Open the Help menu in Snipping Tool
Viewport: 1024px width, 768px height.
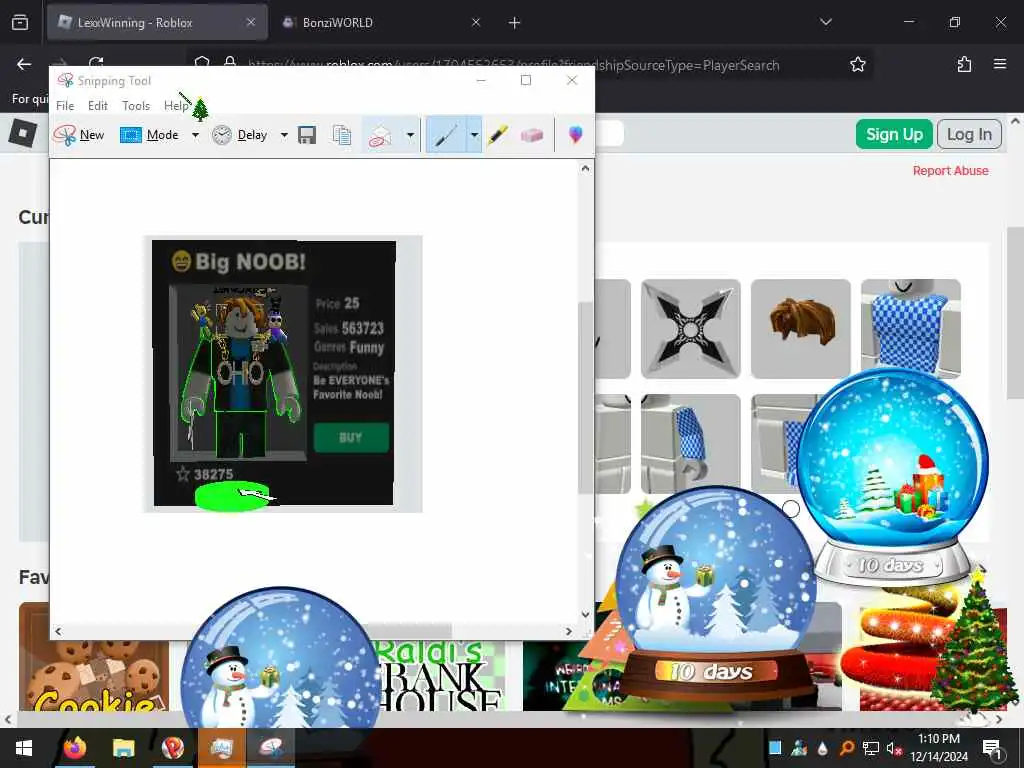(x=176, y=106)
